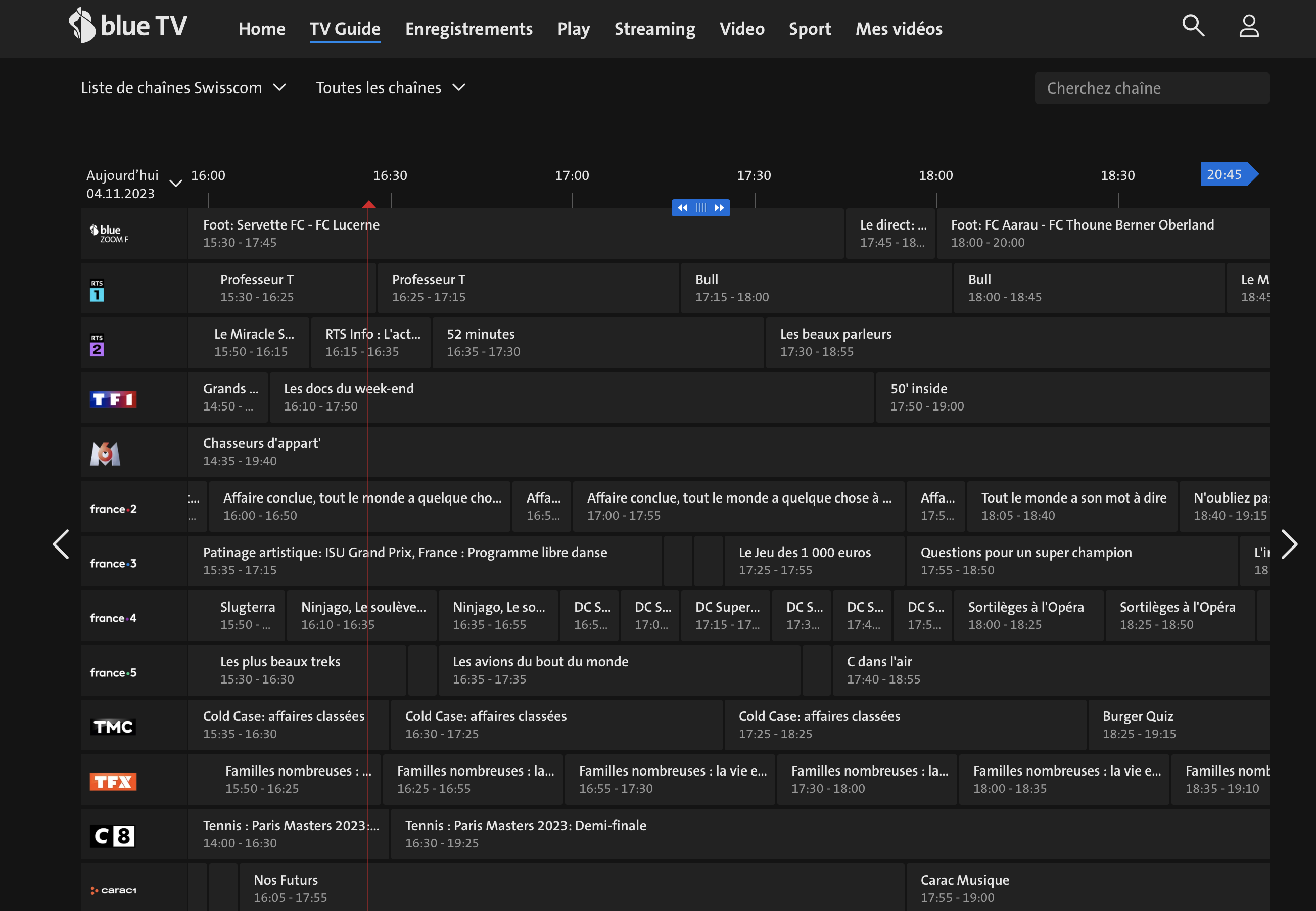Select the TF1 channel logo
This screenshot has height=911, width=1316.
113,399
